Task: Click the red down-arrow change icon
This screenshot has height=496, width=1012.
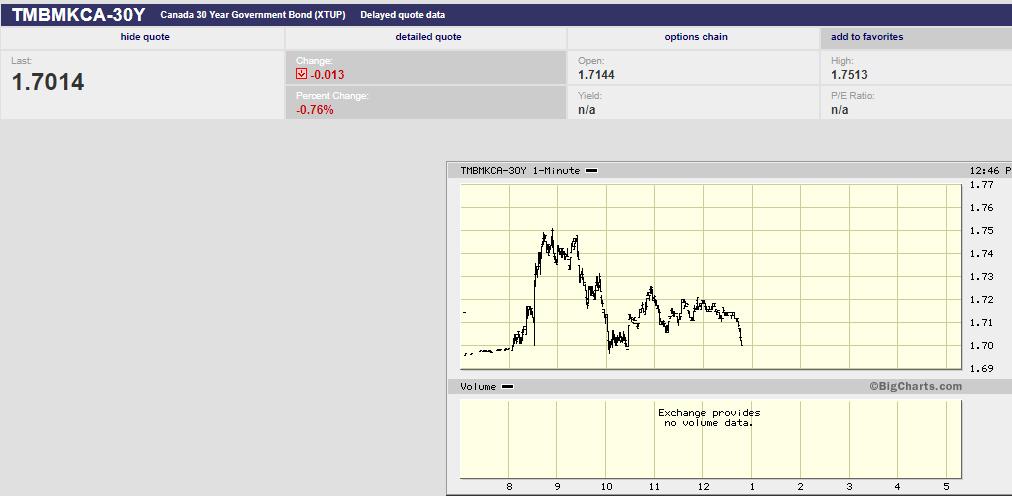Action: (x=301, y=74)
